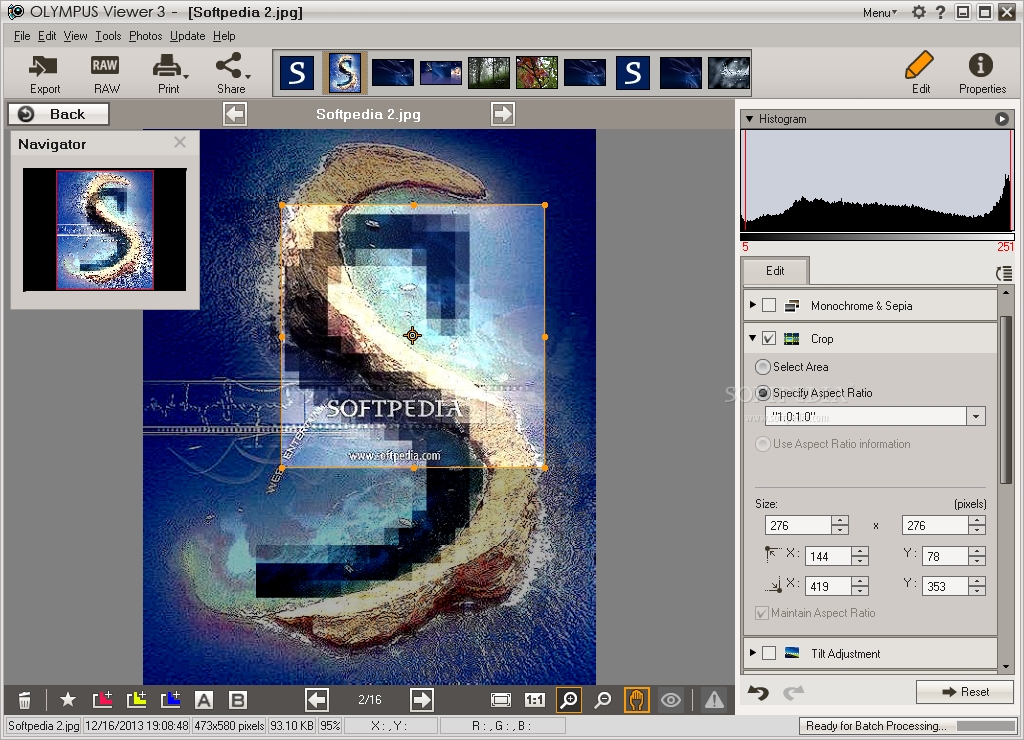This screenshot has height=740, width=1024.
Task: Click top-left X field showing 144
Action: coord(828,556)
